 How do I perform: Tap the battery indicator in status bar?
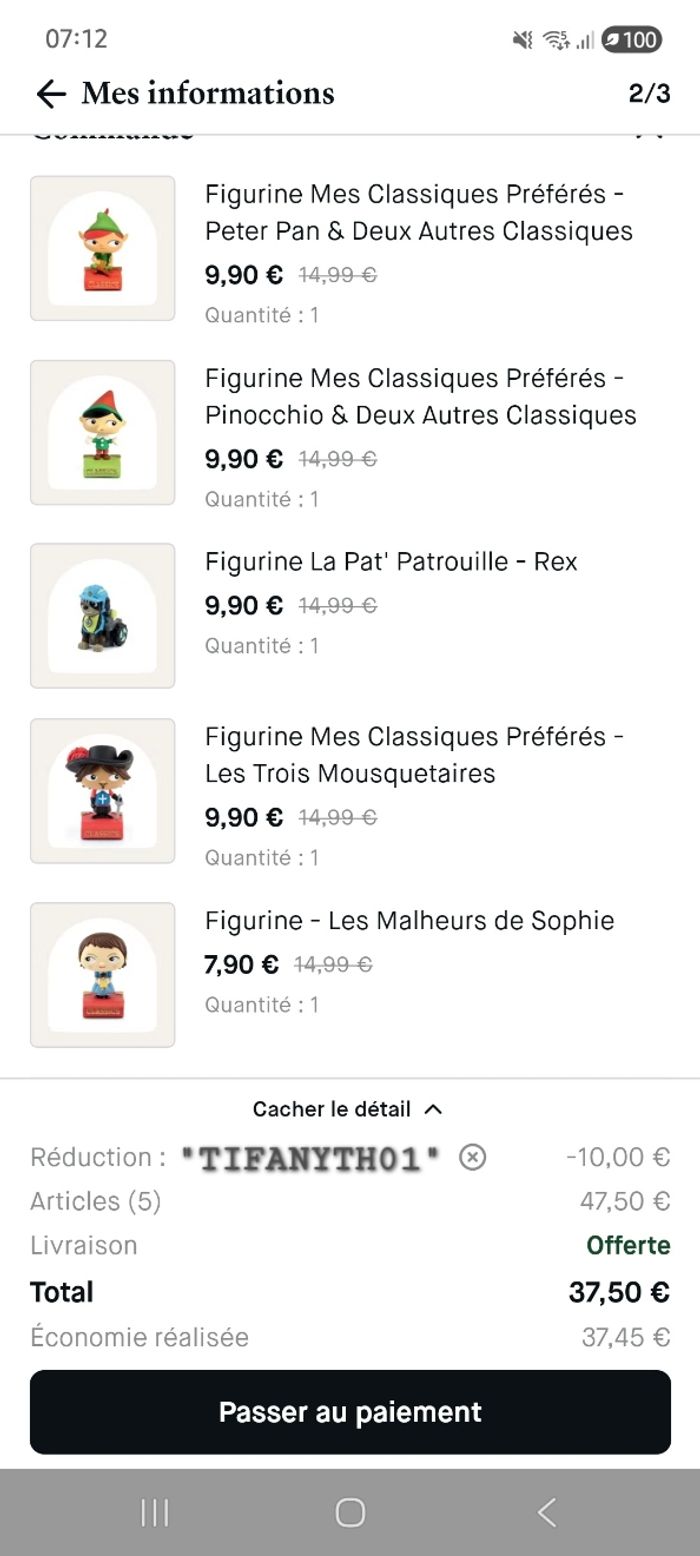(x=632, y=39)
